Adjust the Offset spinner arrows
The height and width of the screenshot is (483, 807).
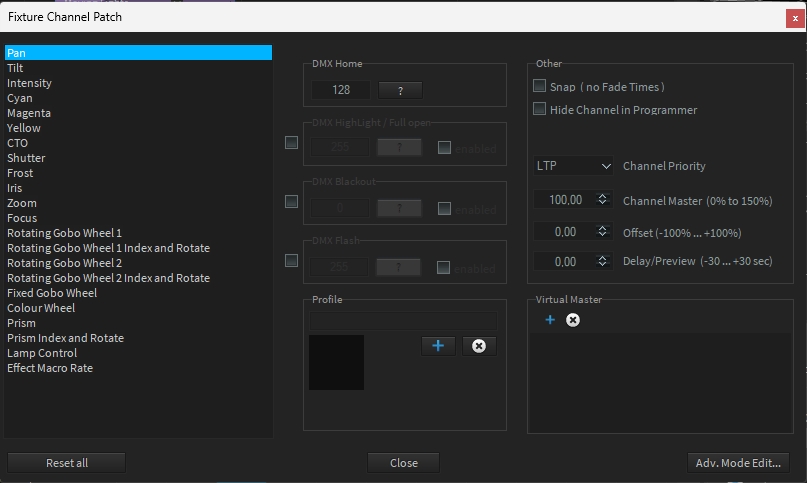tap(602, 232)
